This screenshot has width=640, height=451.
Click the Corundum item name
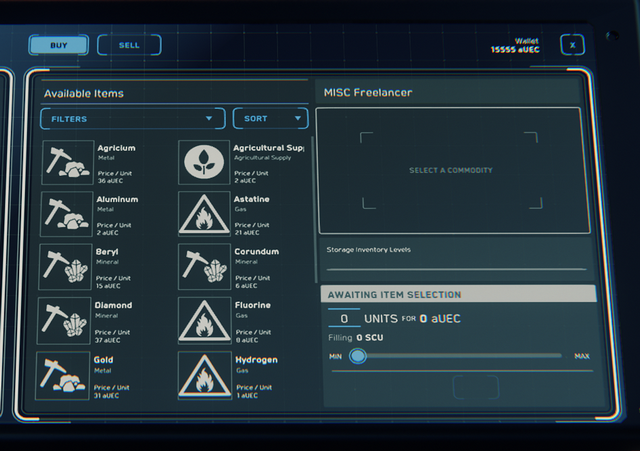tap(257, 251)
